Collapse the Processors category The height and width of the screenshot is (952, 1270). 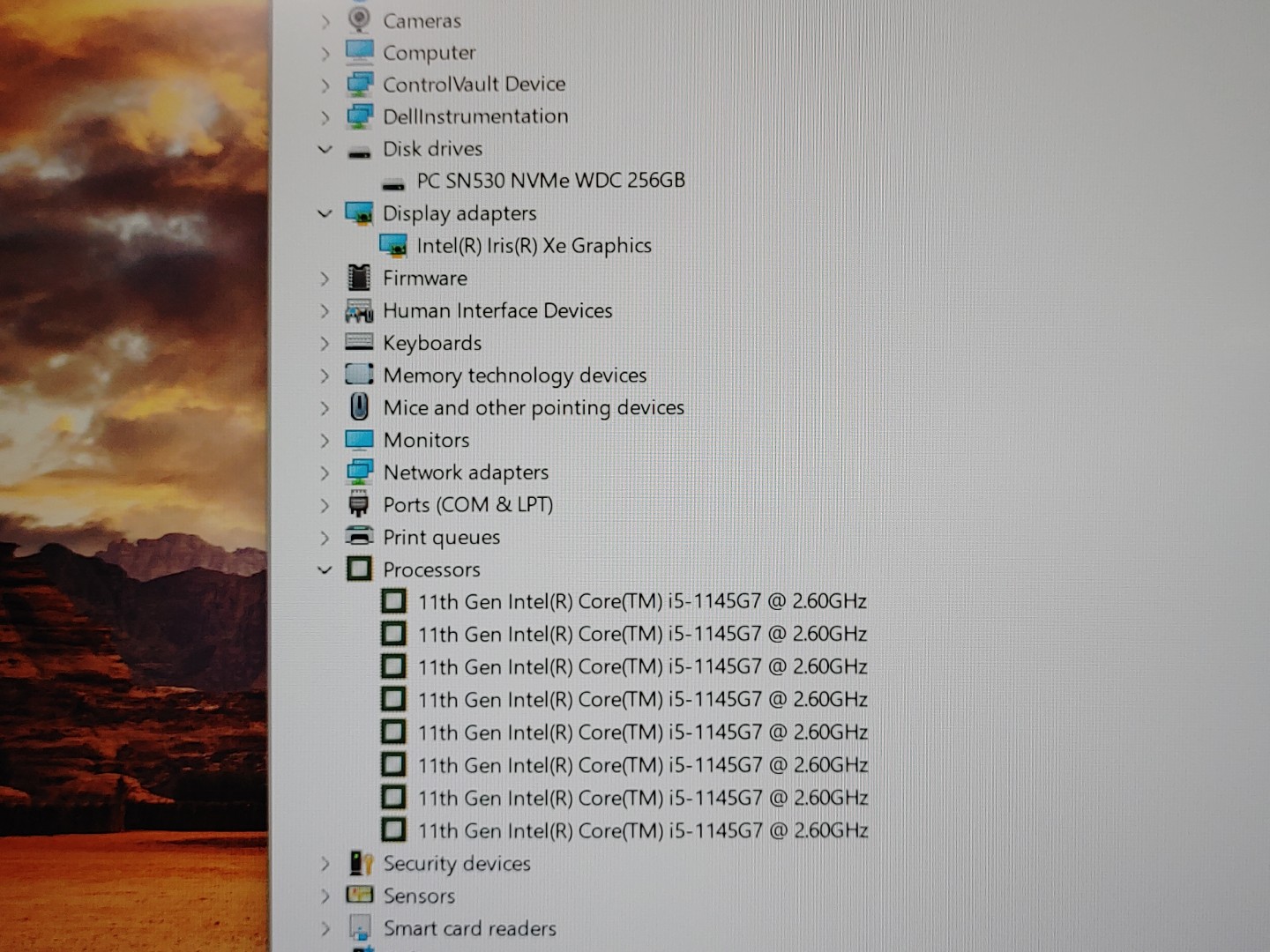[x=325, y=569]
